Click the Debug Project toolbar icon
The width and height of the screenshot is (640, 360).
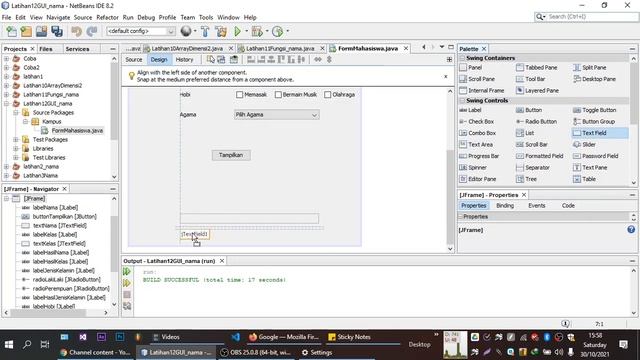pos(257,31)
